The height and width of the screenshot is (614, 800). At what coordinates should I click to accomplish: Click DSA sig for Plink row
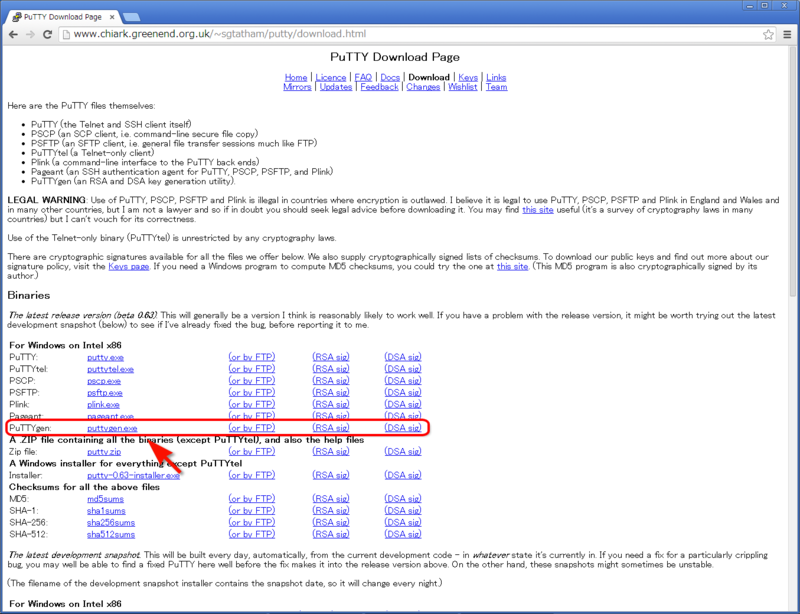tap(403, 404)
